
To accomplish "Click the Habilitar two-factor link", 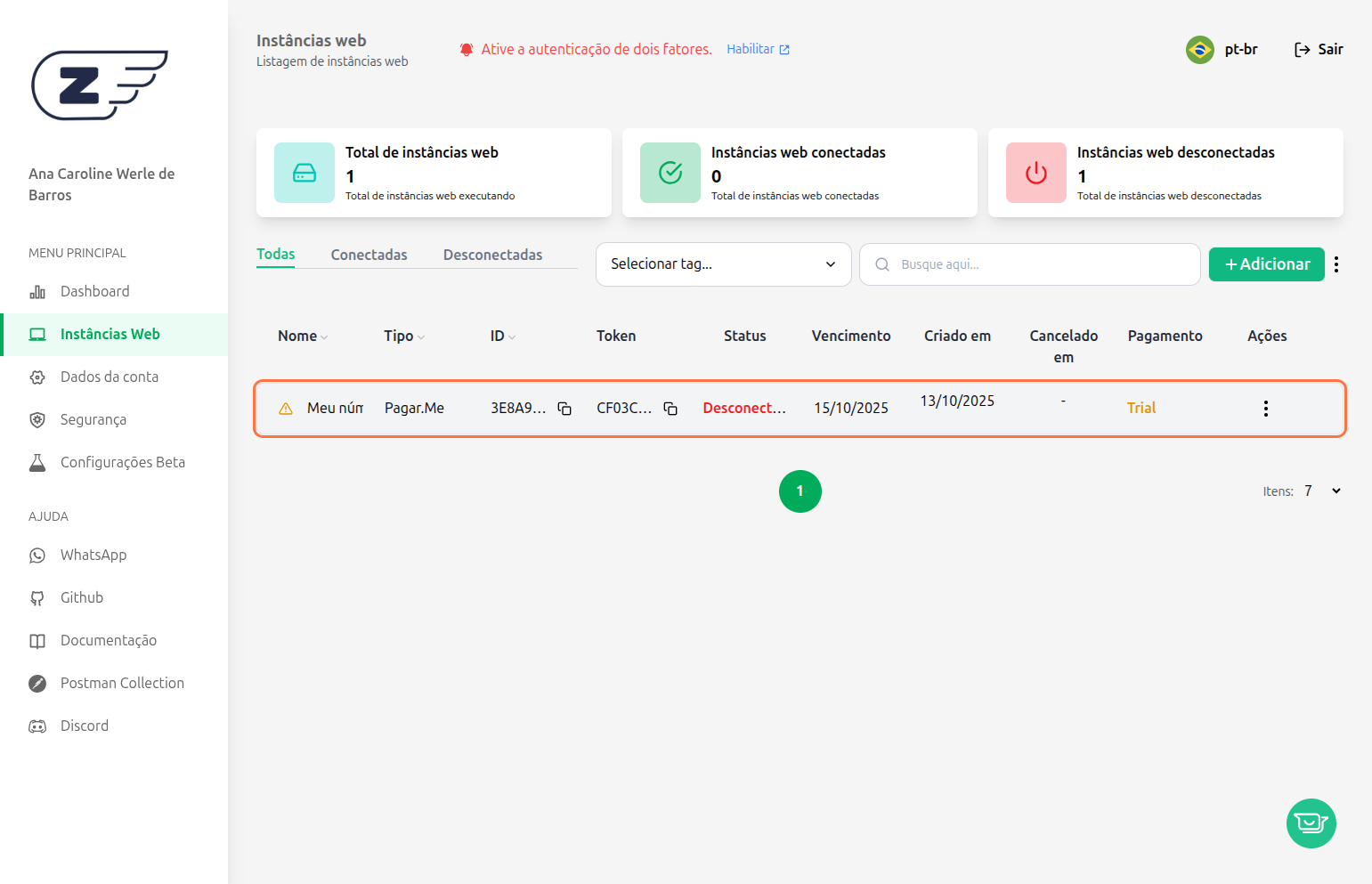I will pos(758,50).
